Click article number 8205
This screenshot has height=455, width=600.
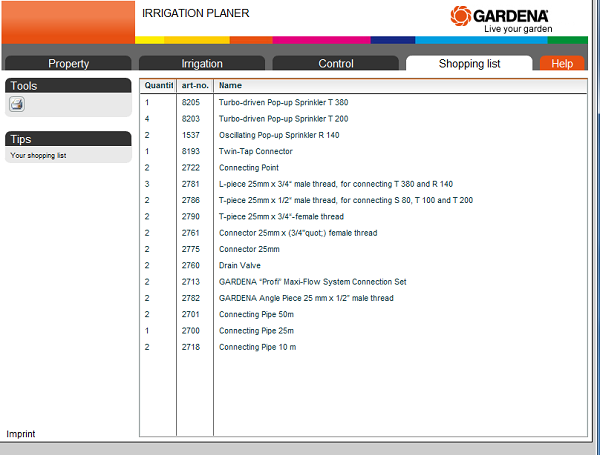coord(191,102)
